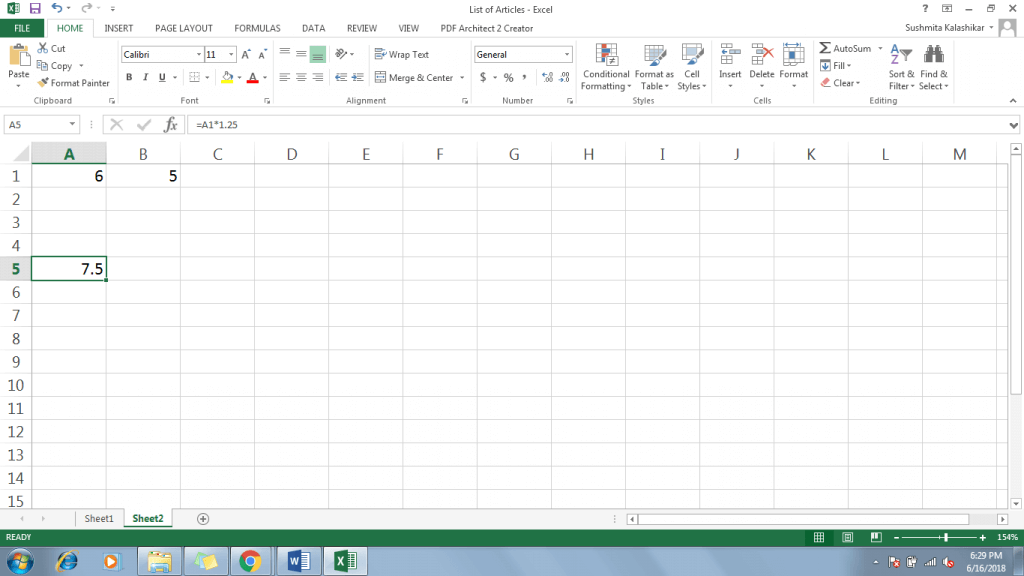Image resolution: width=1024 pixels, height=576 pixels.
Task: Select cell B1 containing 5
Action: (x=143, y=175)
